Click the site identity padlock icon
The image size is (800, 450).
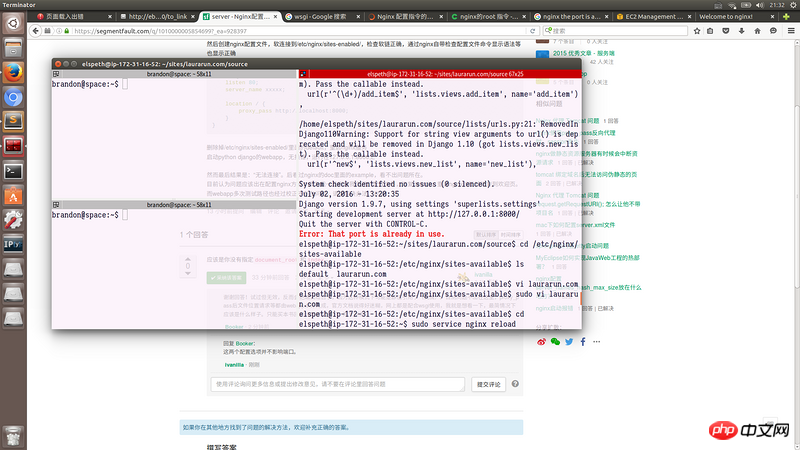click(x=66, y=31)
